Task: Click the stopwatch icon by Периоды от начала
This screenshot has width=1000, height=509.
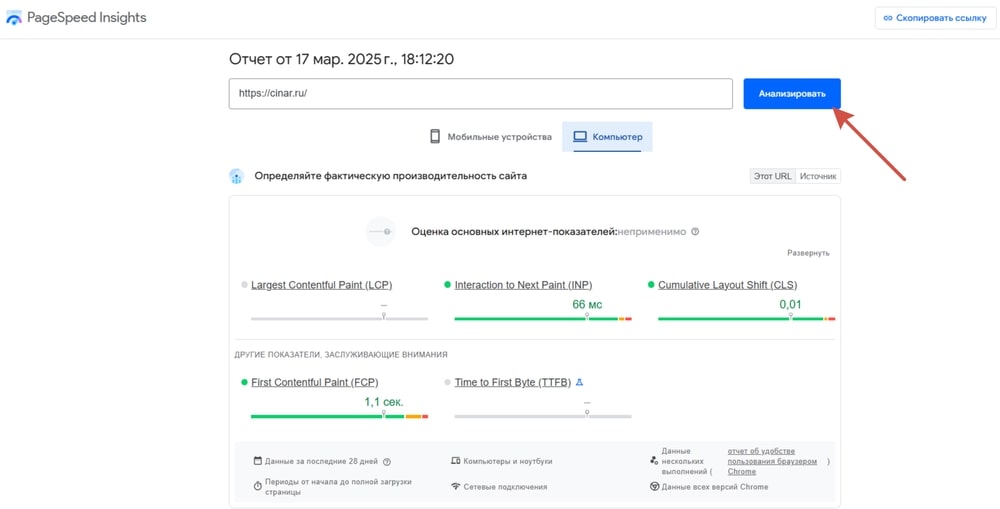Action: tap(258, 486)
